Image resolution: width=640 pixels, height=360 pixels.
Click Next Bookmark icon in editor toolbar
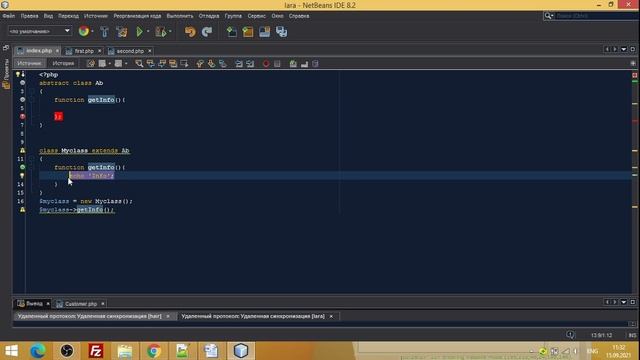coord(211,64)
